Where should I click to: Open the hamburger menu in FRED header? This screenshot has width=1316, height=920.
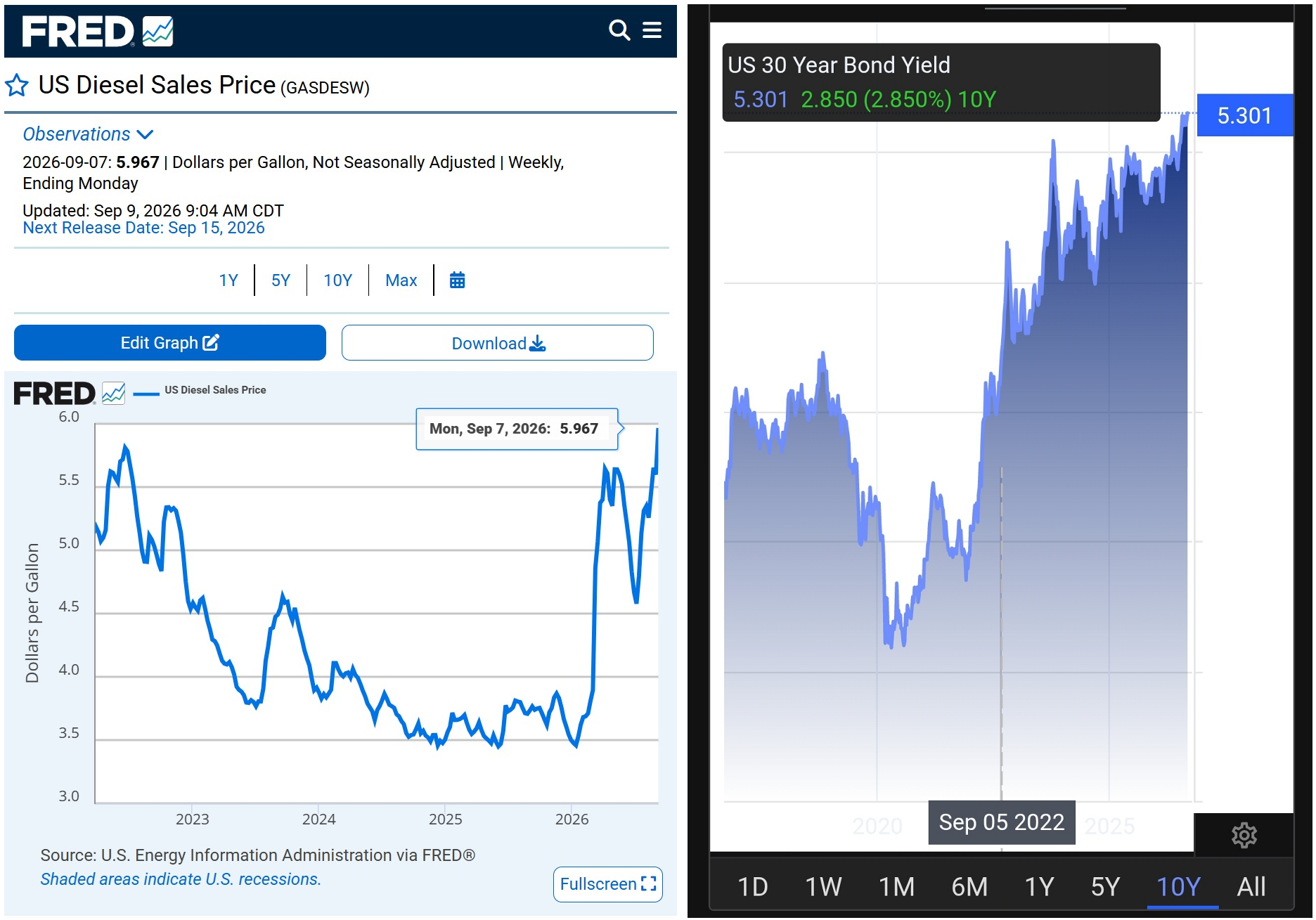click(652, 30)
